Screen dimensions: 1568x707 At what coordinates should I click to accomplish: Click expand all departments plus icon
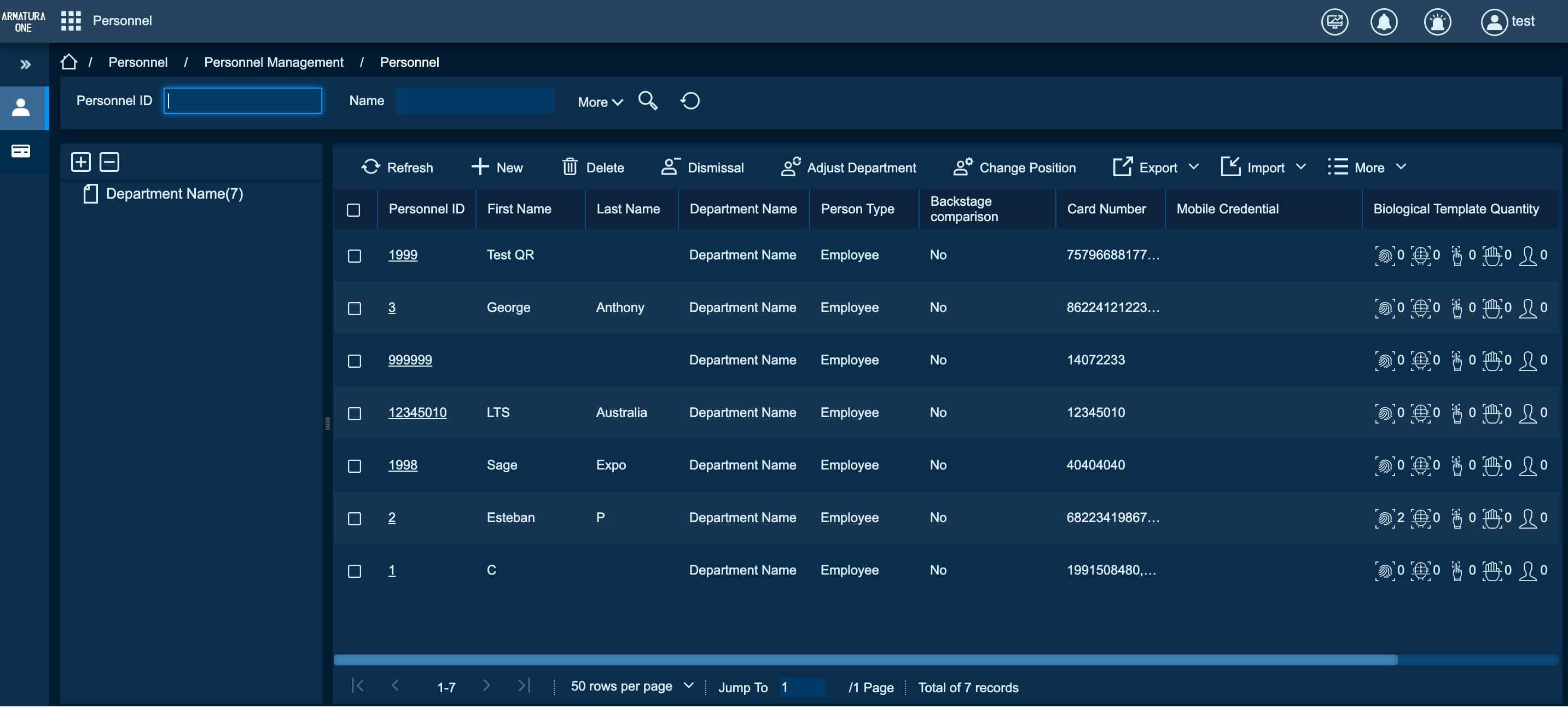(81, 162)
